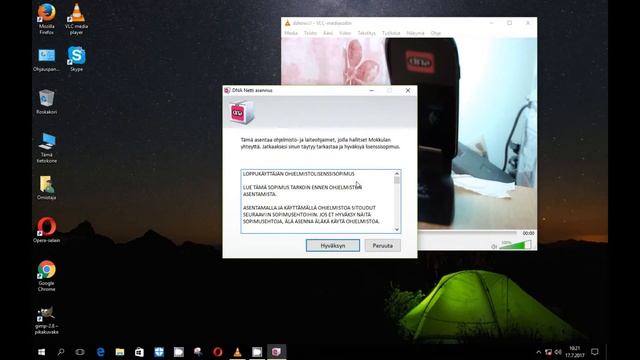Minimize the DNA Netti asennus dialog
The image size is (640, 360).
371,90
